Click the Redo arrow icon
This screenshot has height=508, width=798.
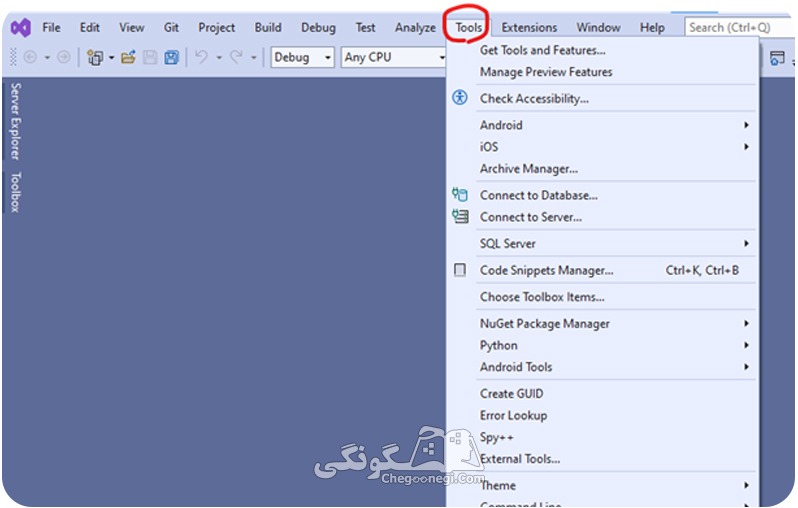[236, 57]
